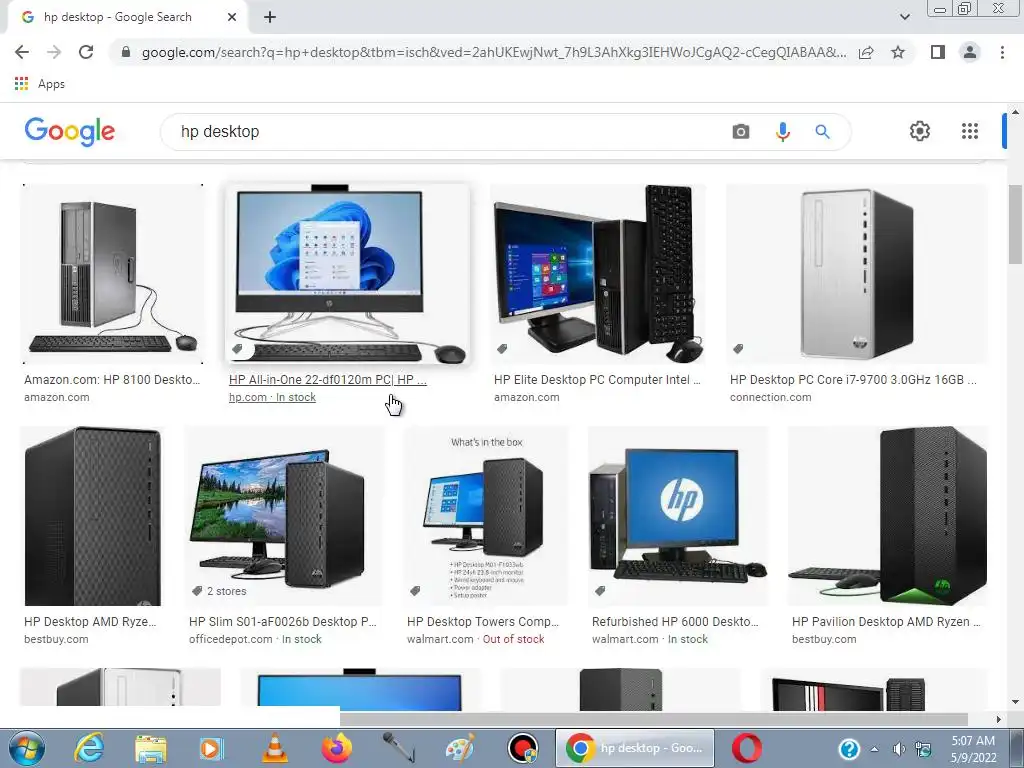Launch VLC media player from taskbar

(x=275, y=748)
